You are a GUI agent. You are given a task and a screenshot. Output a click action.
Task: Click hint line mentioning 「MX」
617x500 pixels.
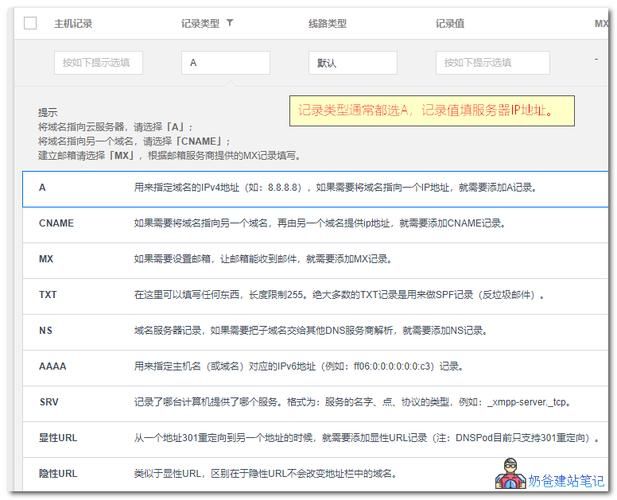170,155
